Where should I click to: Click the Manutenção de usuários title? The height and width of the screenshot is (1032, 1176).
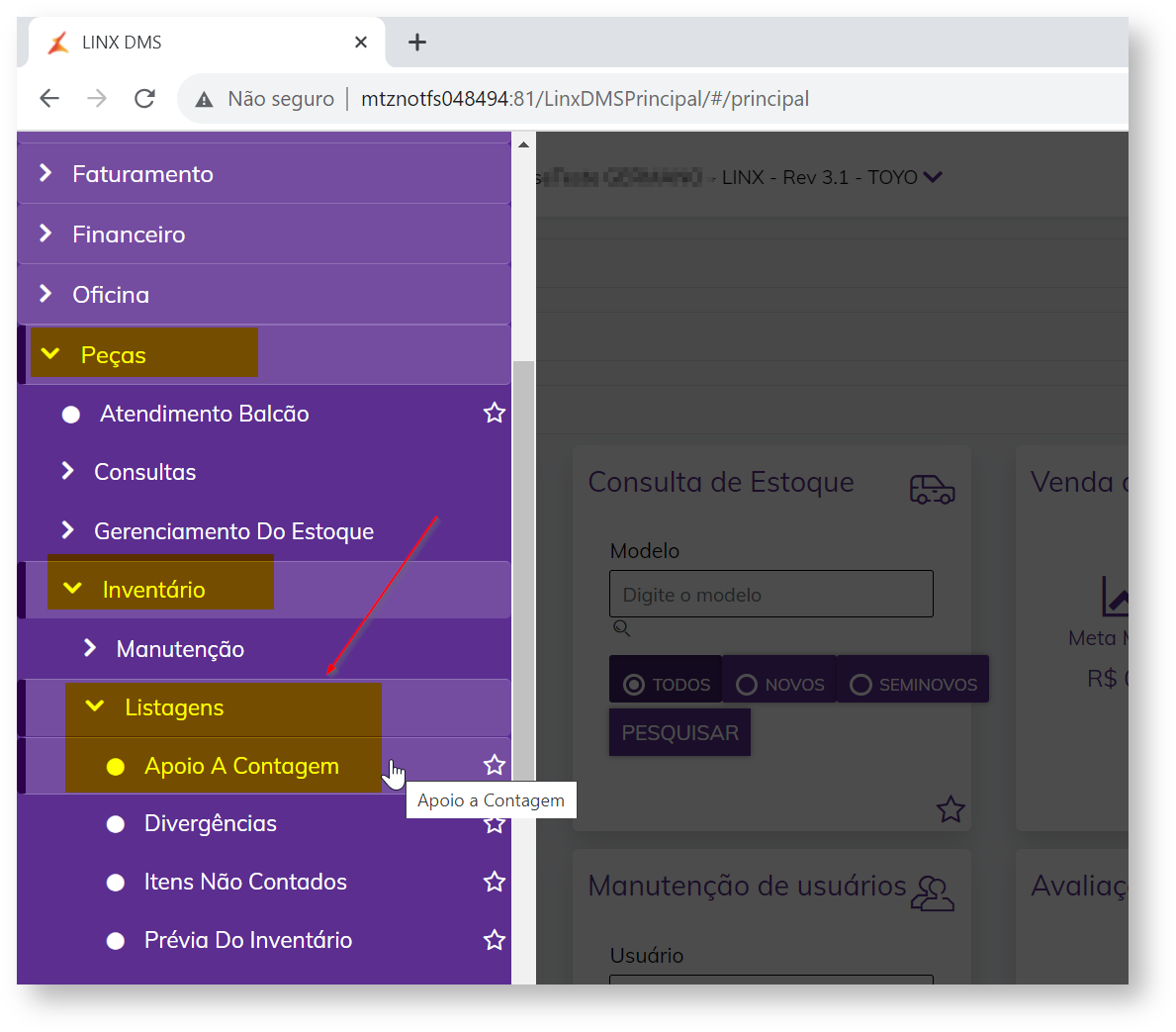click(747, 887)
